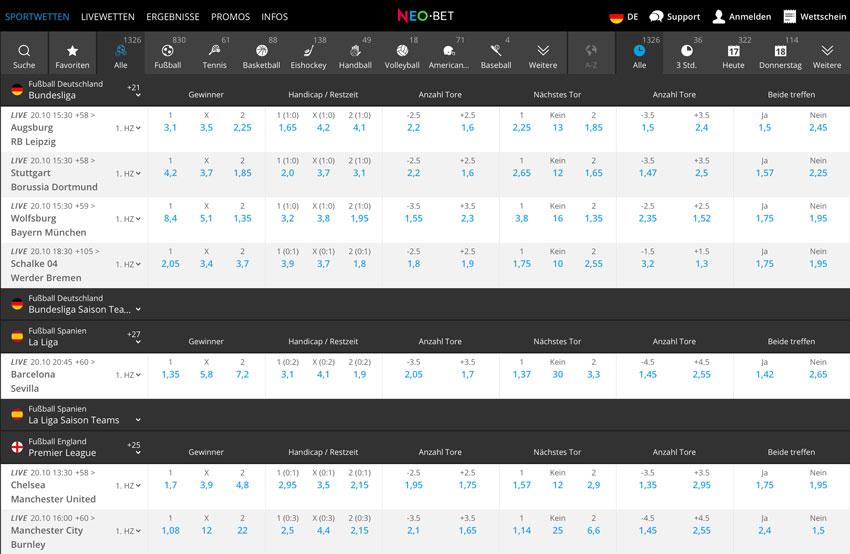Collapse the Premier League +25 section chevron
Image resolution: width=850 pixels, height=554 pixels.
click(x=138, y=453)
